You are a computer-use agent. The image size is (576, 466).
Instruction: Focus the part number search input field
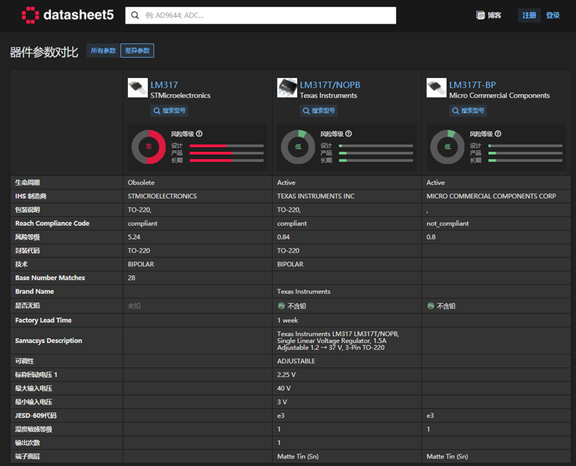(260, 15)
